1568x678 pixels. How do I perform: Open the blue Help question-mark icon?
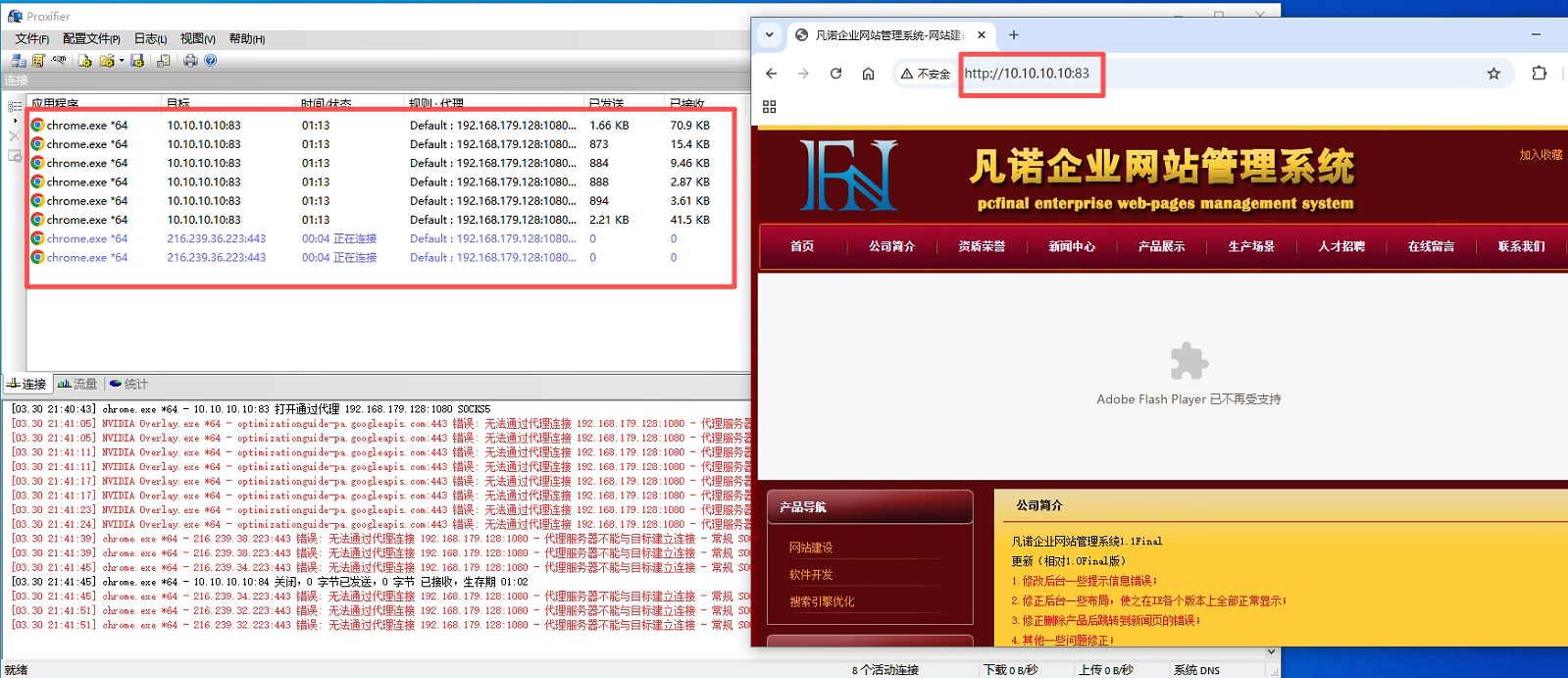coord(210,61)
